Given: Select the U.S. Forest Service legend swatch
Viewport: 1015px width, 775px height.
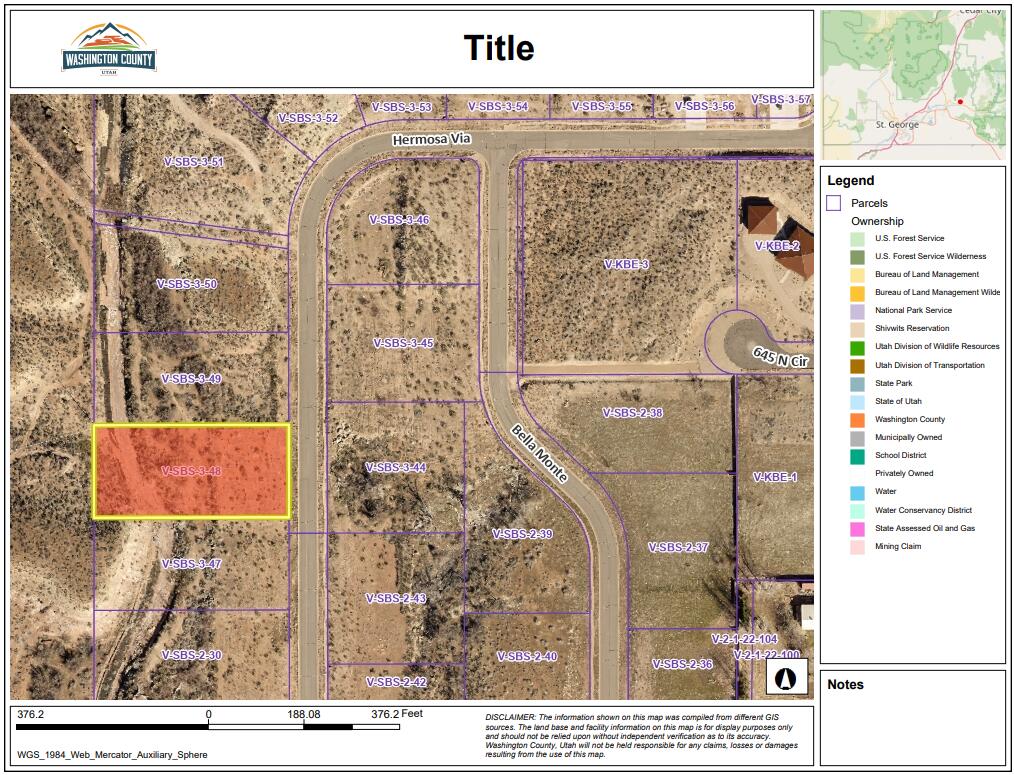Looking at the screenshot, I should (x=857, y=238).
